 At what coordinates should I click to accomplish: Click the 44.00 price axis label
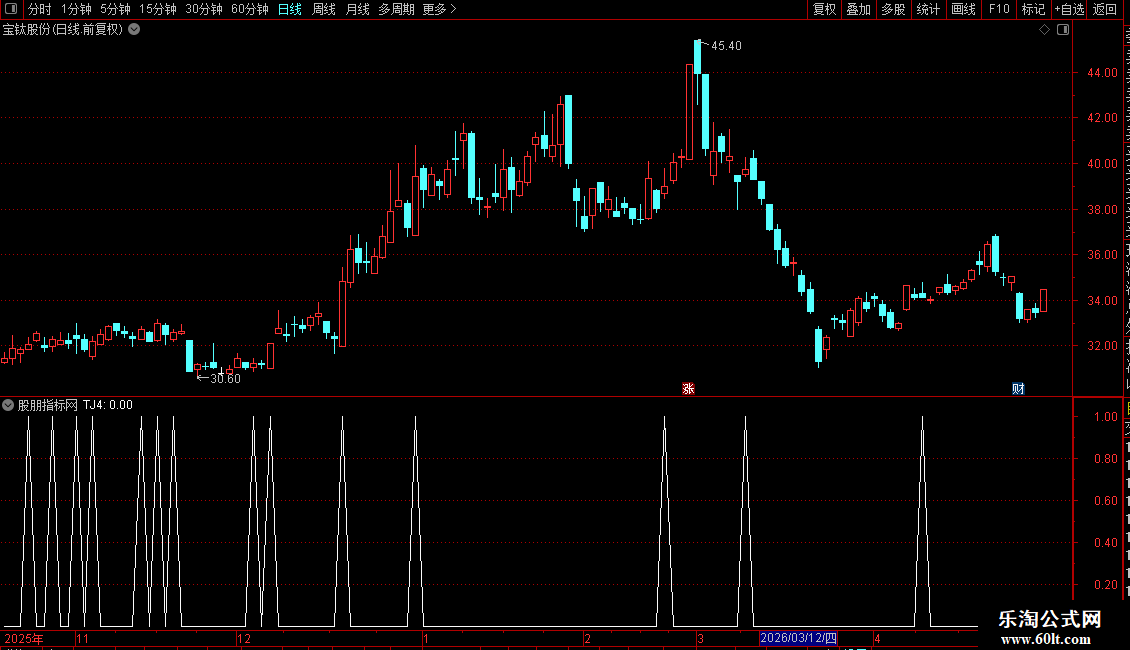point(1103,73)
